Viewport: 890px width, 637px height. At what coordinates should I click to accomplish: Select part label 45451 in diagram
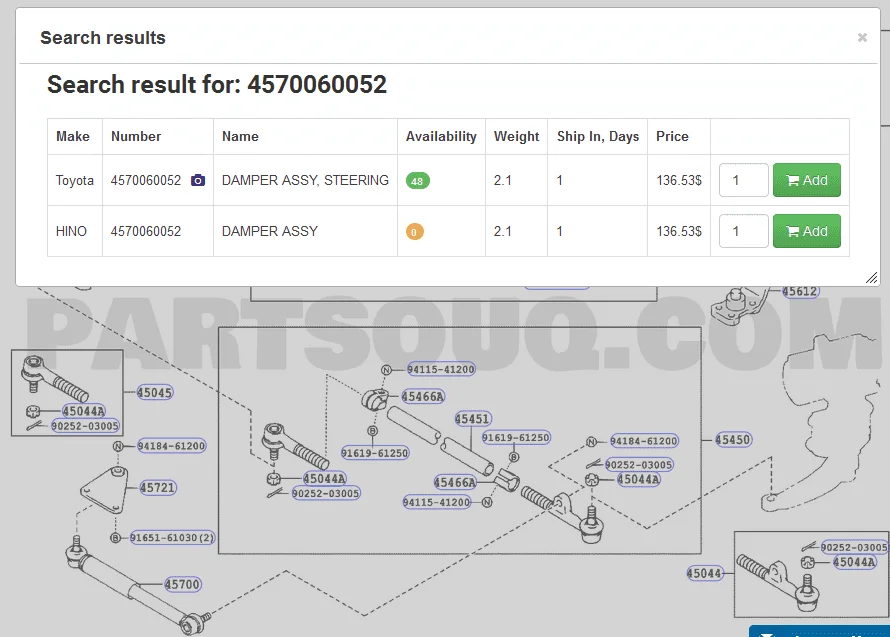point(472,419)
